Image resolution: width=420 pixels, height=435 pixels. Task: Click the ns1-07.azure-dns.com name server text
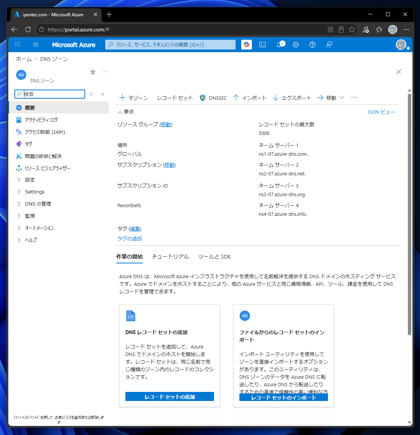pos(283,154)
